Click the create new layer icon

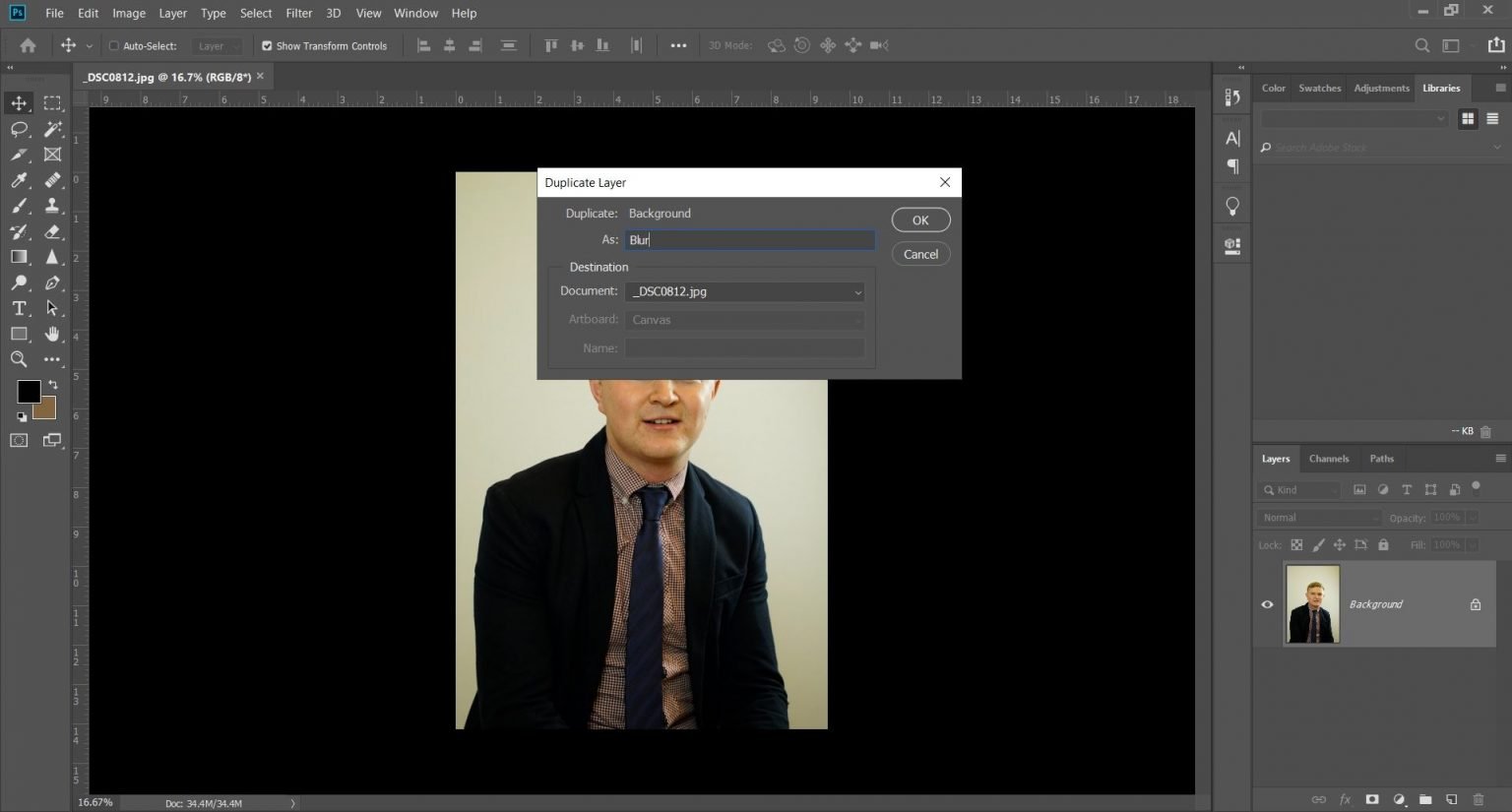1451,799
